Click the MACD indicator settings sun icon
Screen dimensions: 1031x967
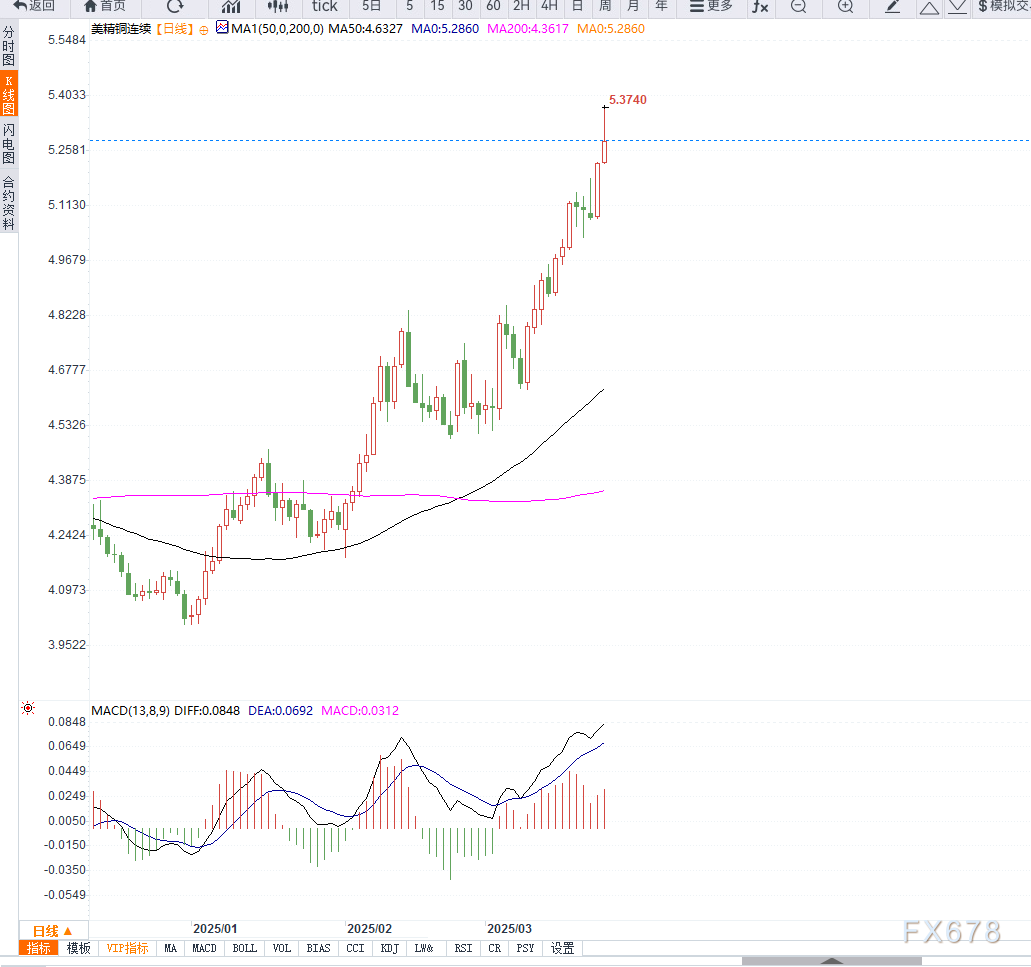coord(28,708)
